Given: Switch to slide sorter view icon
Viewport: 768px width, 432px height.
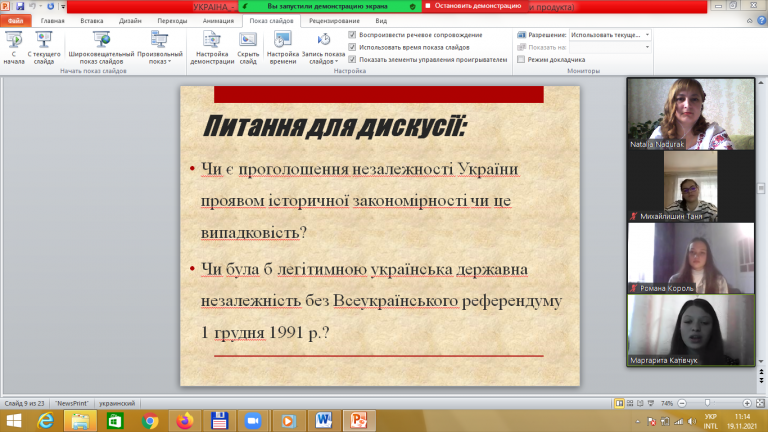Looking at the screenshot, I should pos(630,403).
